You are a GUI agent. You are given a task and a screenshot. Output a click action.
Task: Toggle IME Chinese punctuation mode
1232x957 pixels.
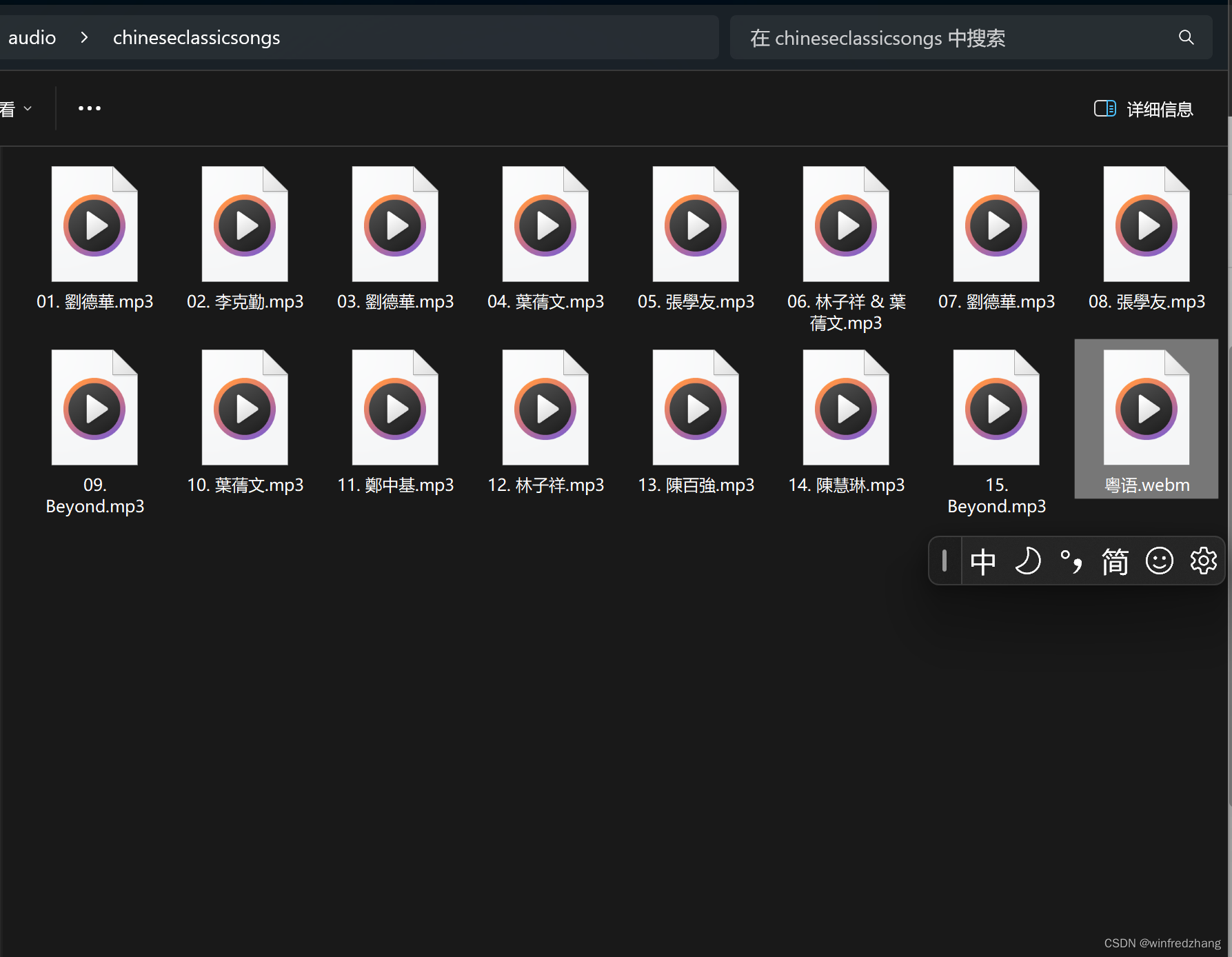1071,561
